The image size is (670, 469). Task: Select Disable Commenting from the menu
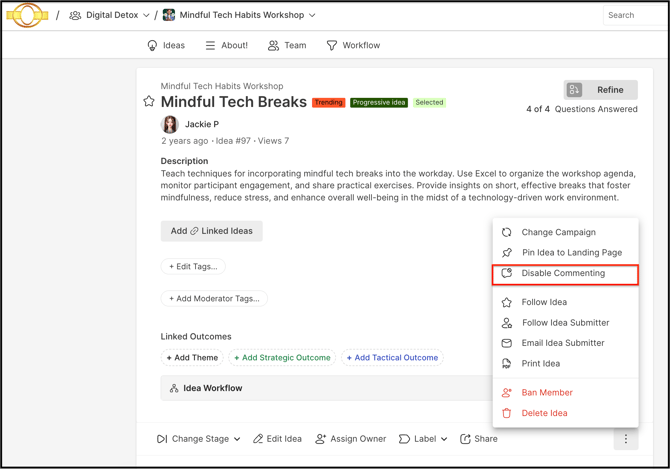[565, 274]
